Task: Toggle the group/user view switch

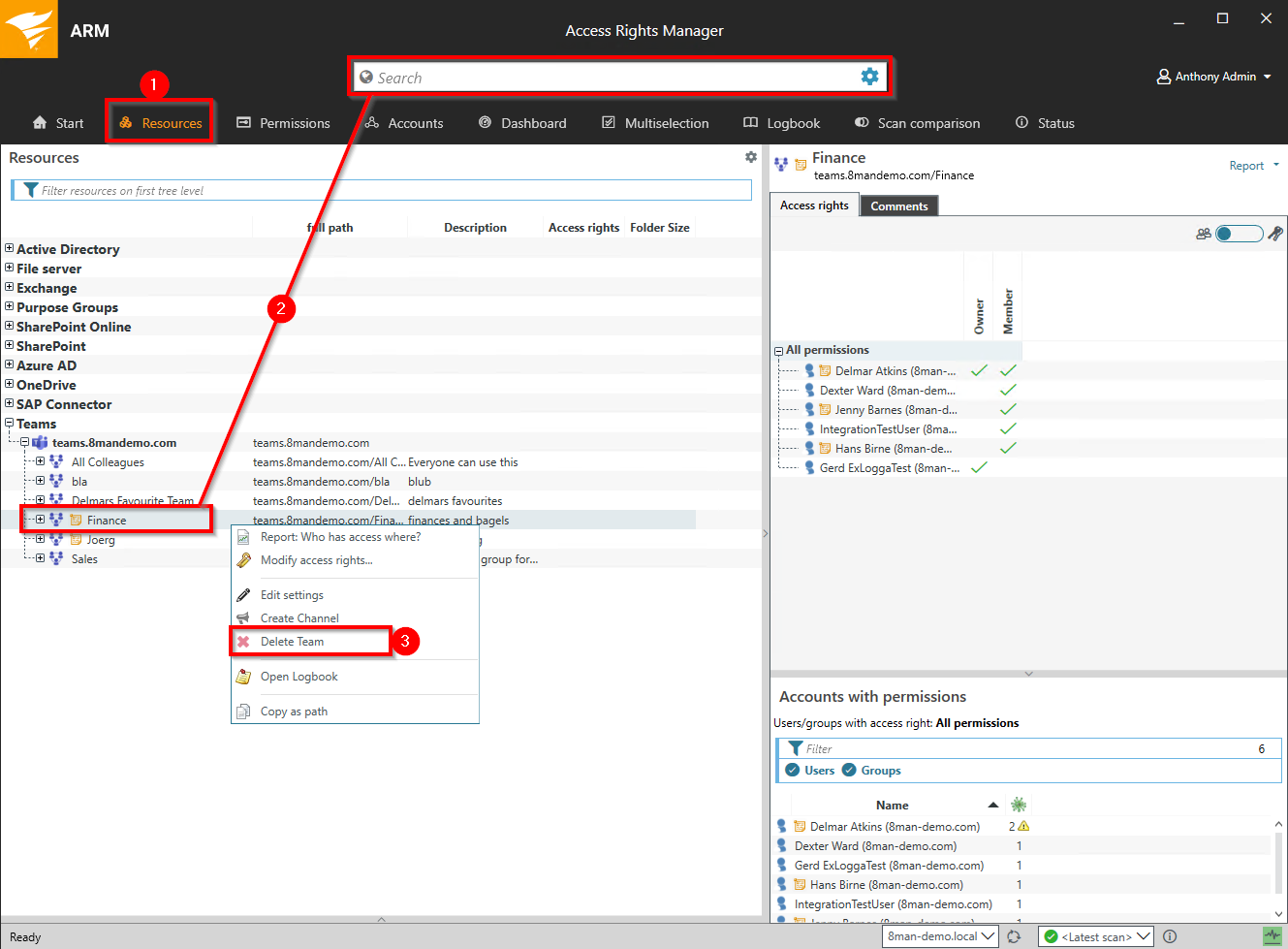Action: point(1239,234)
